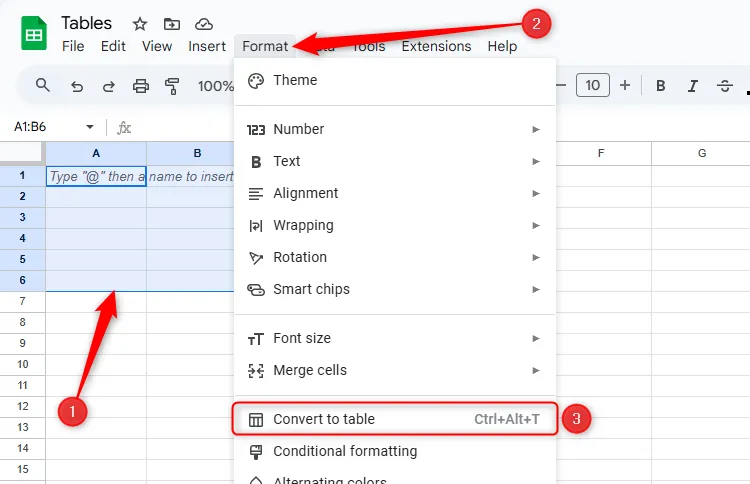Screen dimensions: 750x484
Task: Click the search magnifier in toolbar
Action: pos(43,86)
